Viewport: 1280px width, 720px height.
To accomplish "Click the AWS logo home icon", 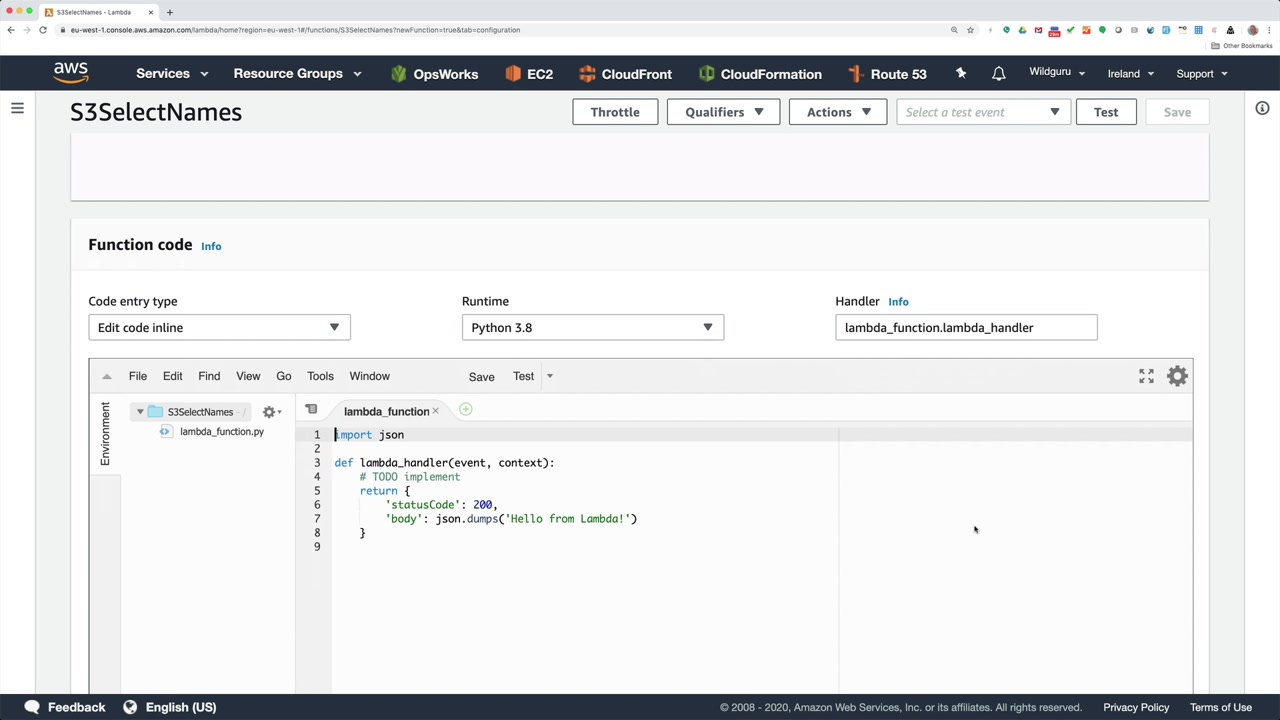I will click(71, 73).
